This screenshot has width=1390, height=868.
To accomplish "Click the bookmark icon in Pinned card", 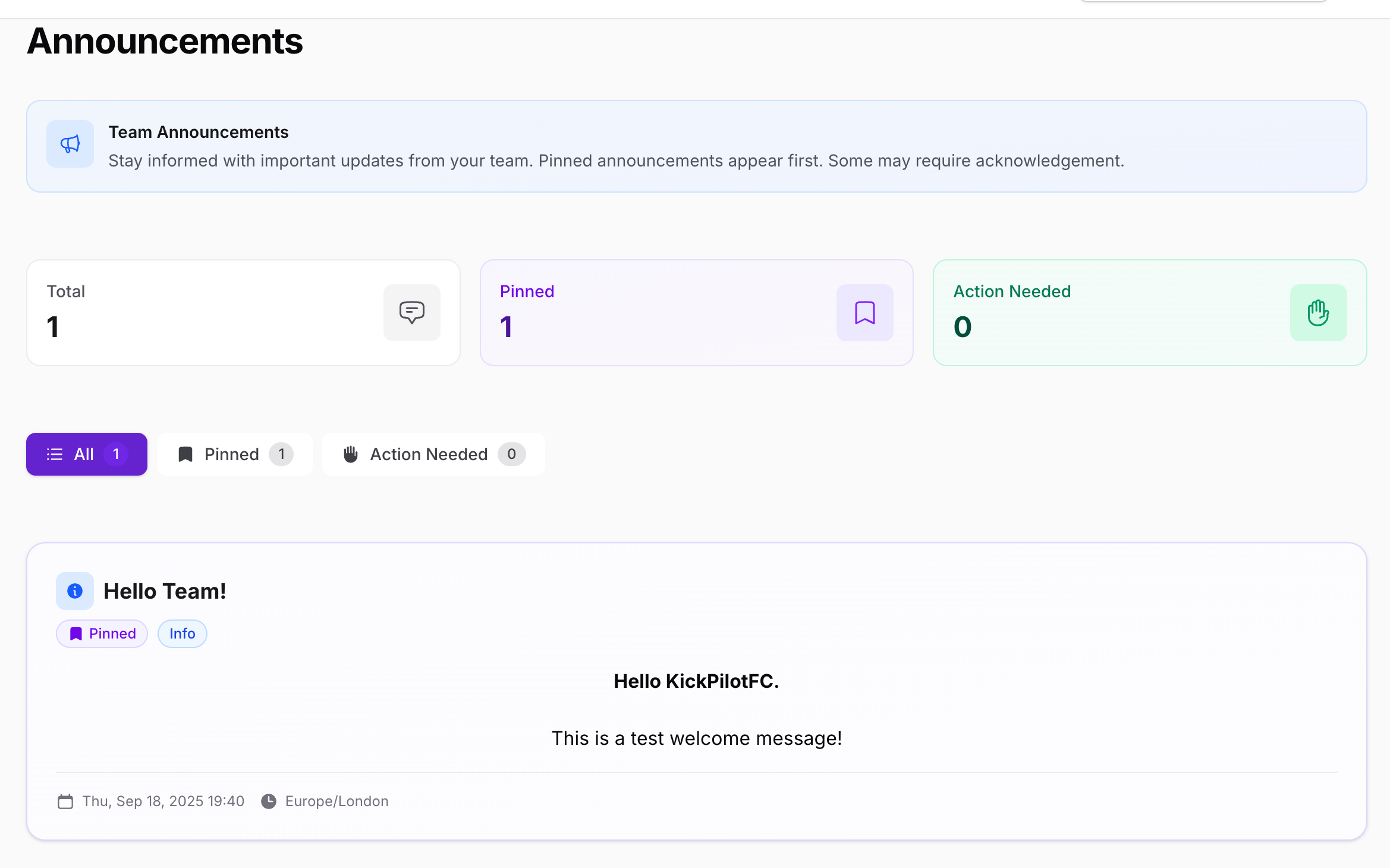I will coord(864,313).
